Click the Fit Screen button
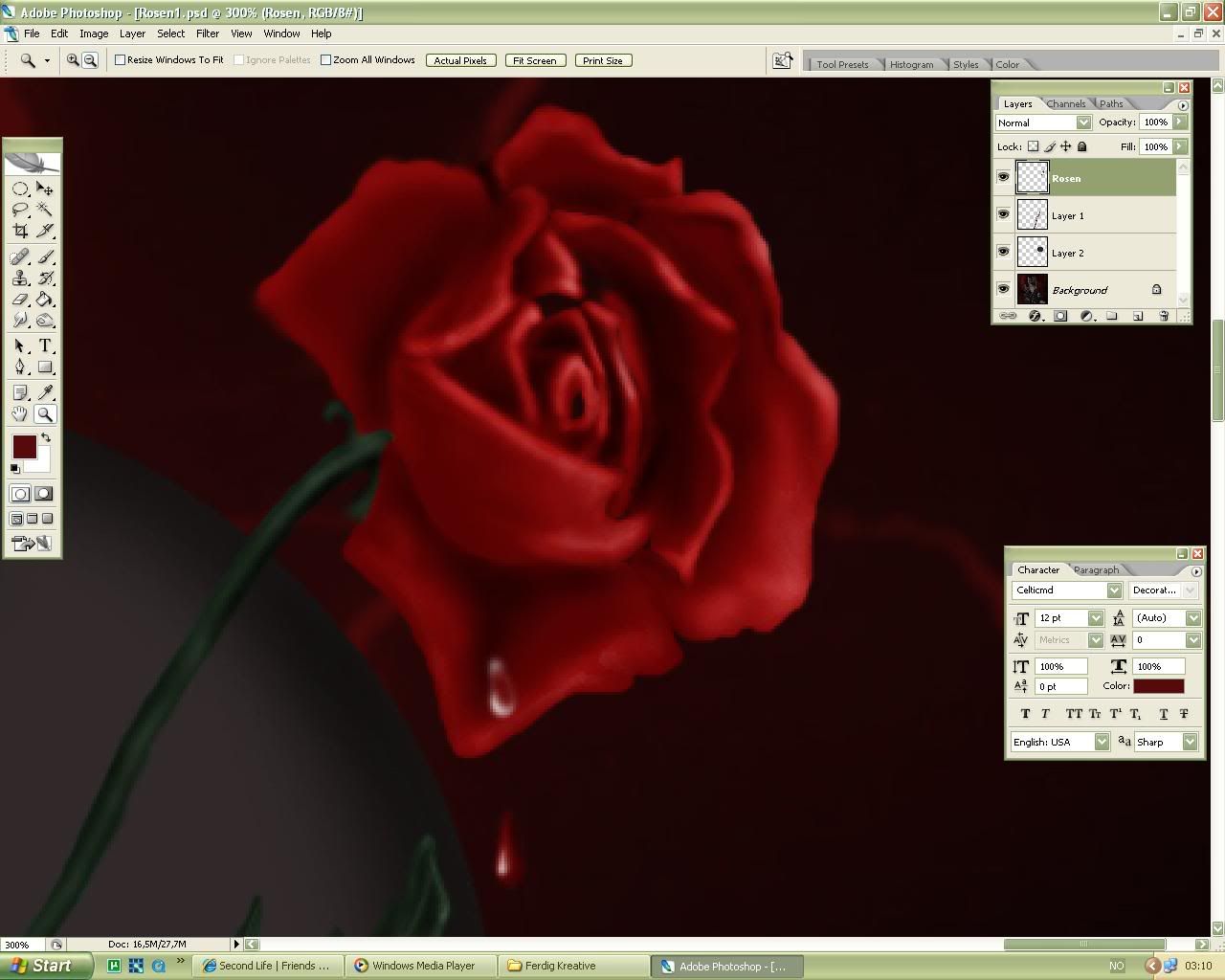The width and height of the screenshot is (1225, 980). click(x=534, y=60)
